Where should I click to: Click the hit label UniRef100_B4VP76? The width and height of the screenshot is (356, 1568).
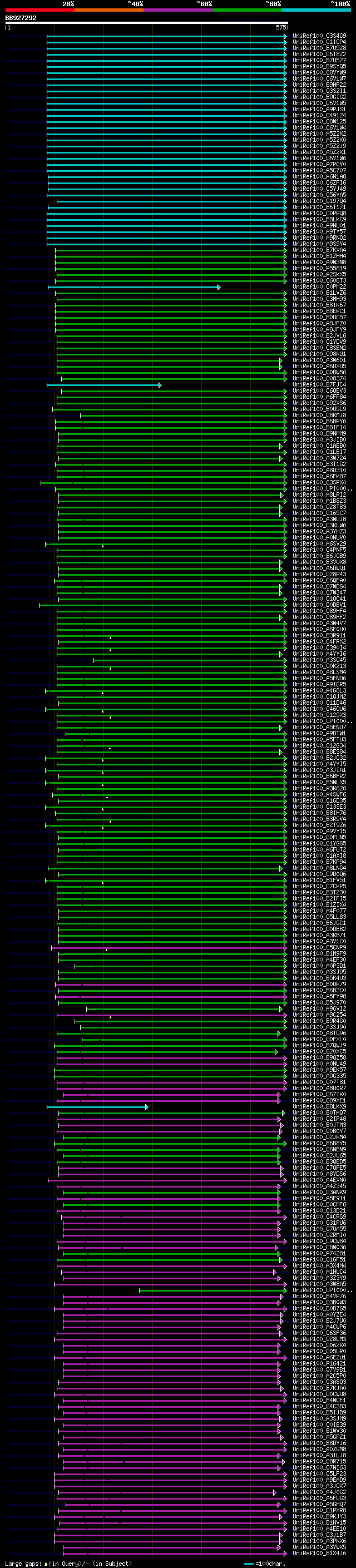tap(319, 1297)
